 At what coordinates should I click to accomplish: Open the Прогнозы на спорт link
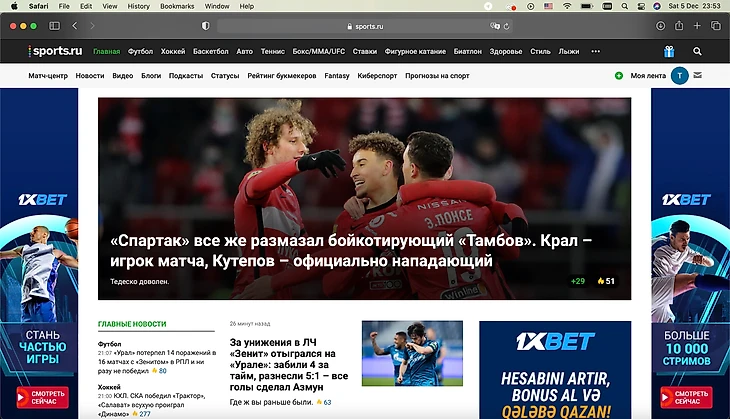tap(437, 75)
